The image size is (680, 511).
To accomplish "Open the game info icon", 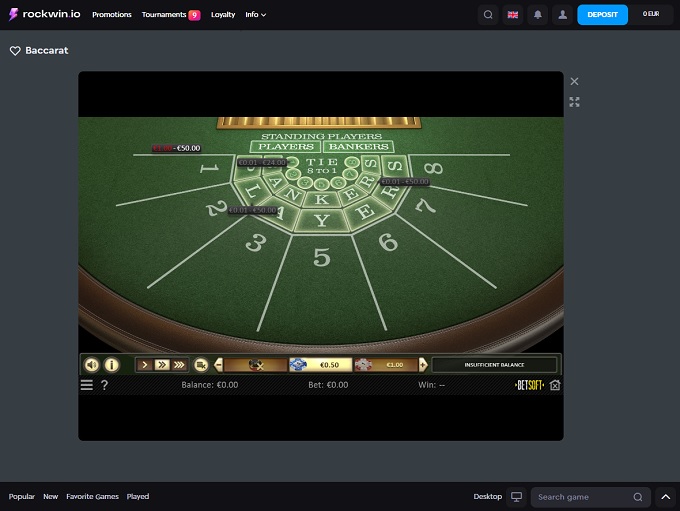I will (112, 365).
